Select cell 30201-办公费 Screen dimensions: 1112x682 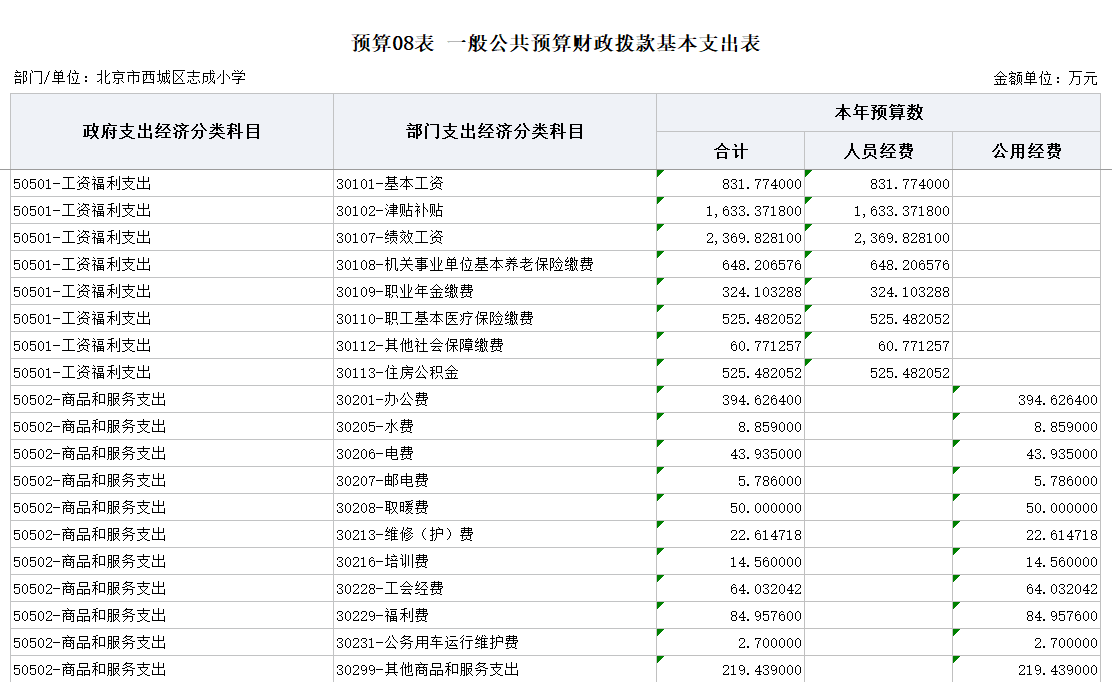click(x=495, y=400)
